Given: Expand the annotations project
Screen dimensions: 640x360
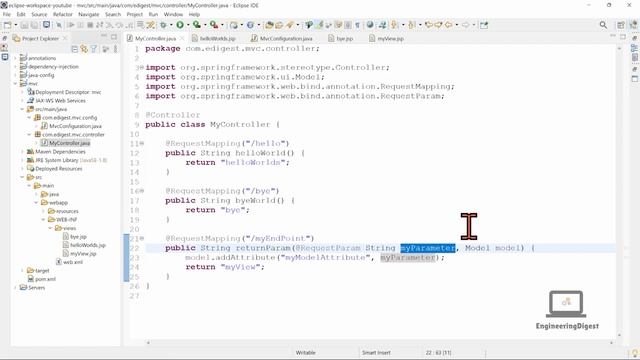Looking at the screenshot, I should 16,58.
